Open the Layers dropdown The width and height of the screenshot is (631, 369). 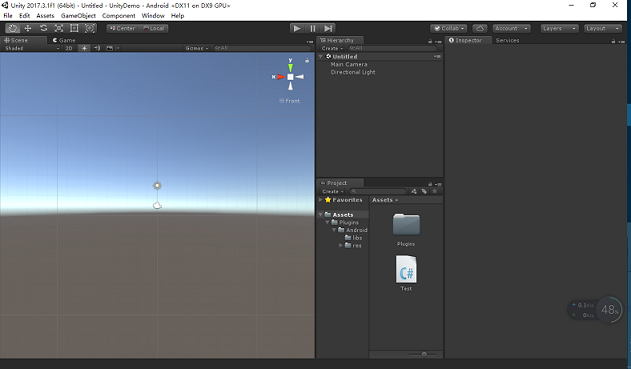pos(559,29)
